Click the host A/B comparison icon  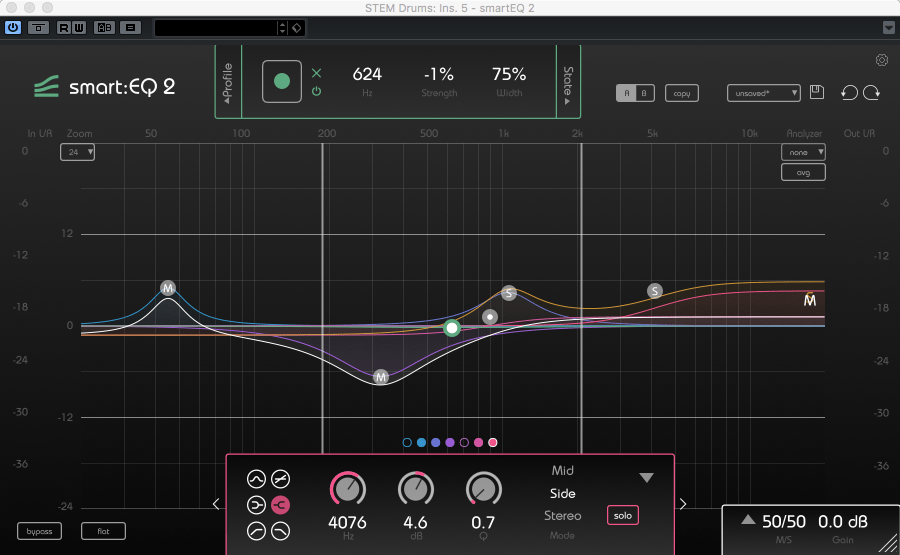104,27
